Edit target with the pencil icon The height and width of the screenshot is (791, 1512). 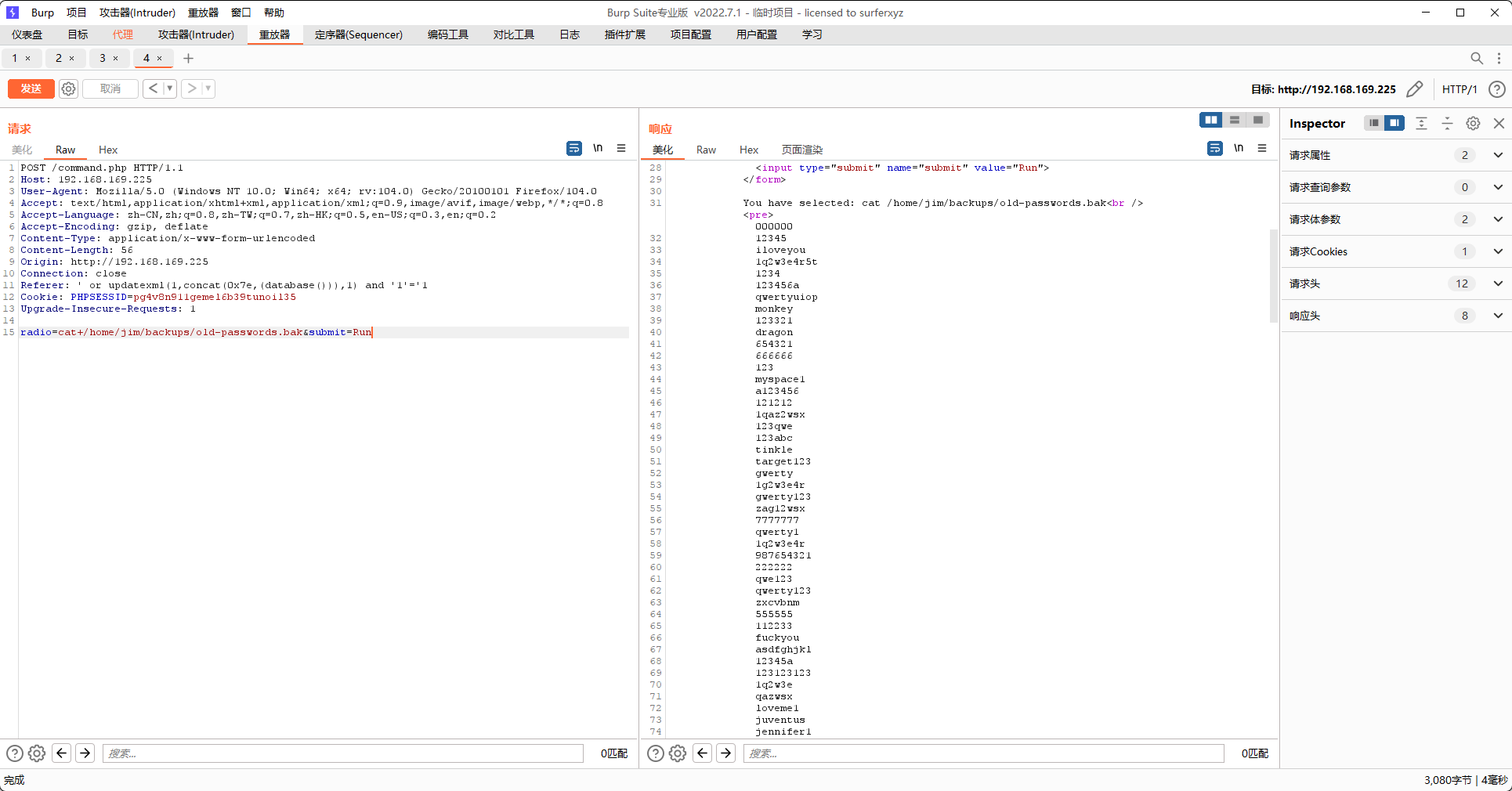pyautogui.click(x=1414, y=89)
